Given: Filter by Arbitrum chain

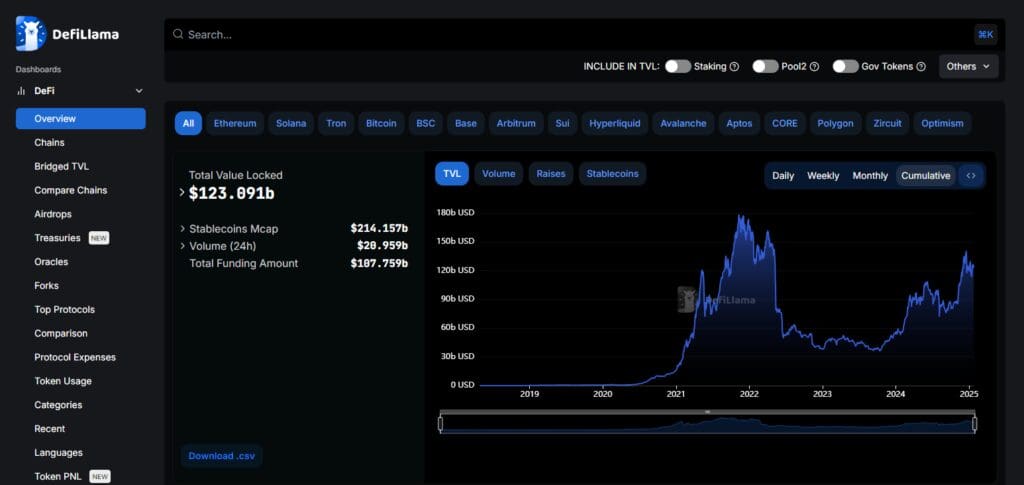Looking at the screenshot, I should click(516, 123).
